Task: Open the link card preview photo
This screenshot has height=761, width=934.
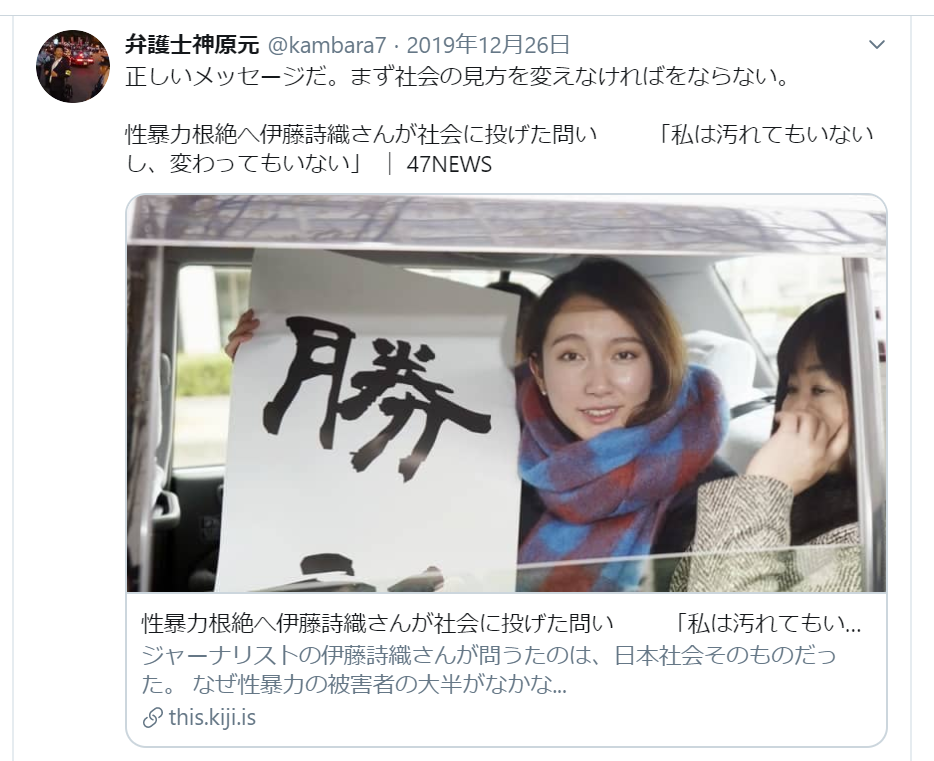Action: pos(506,393)
